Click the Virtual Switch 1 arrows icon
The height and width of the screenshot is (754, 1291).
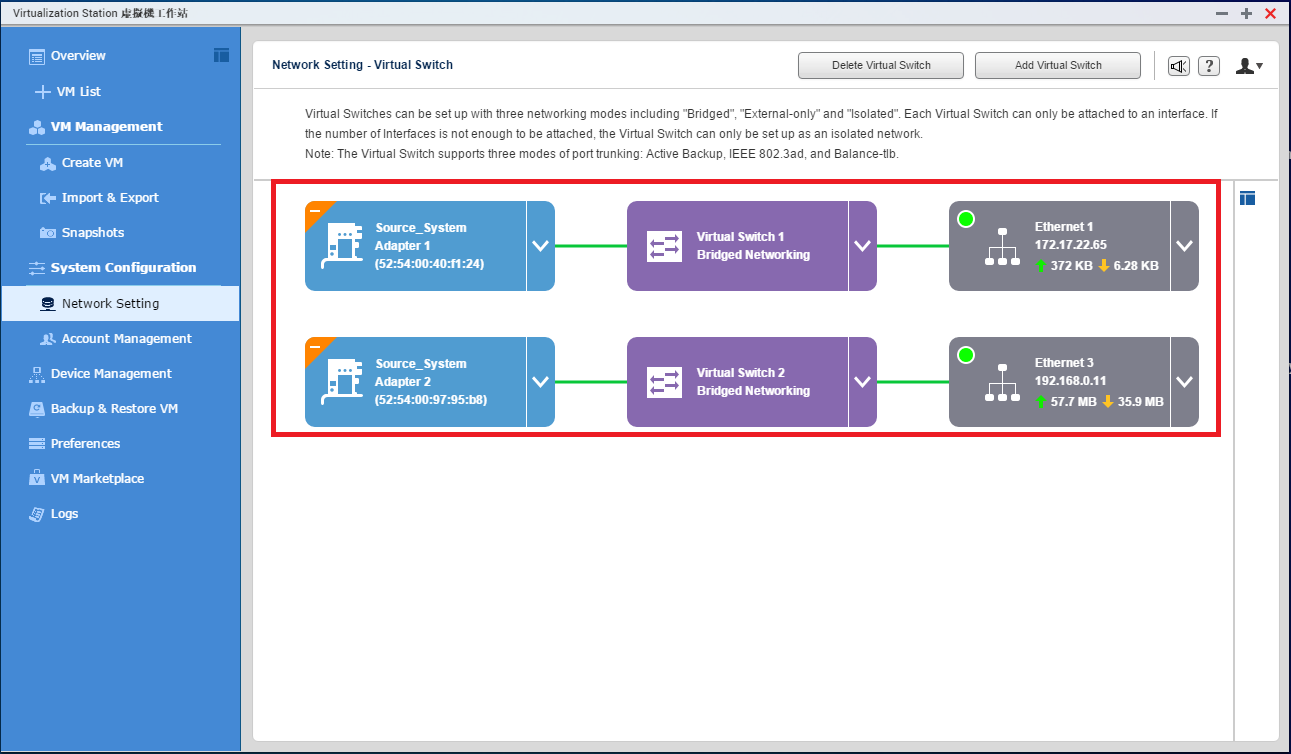coord(664,246)
